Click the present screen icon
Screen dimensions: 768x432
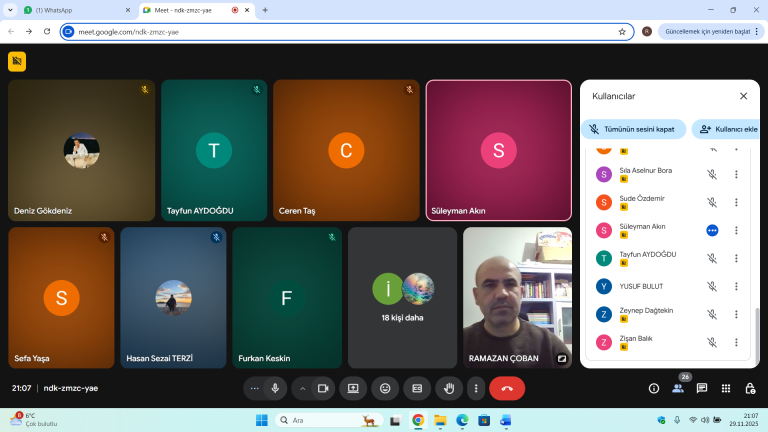point(353,388)
